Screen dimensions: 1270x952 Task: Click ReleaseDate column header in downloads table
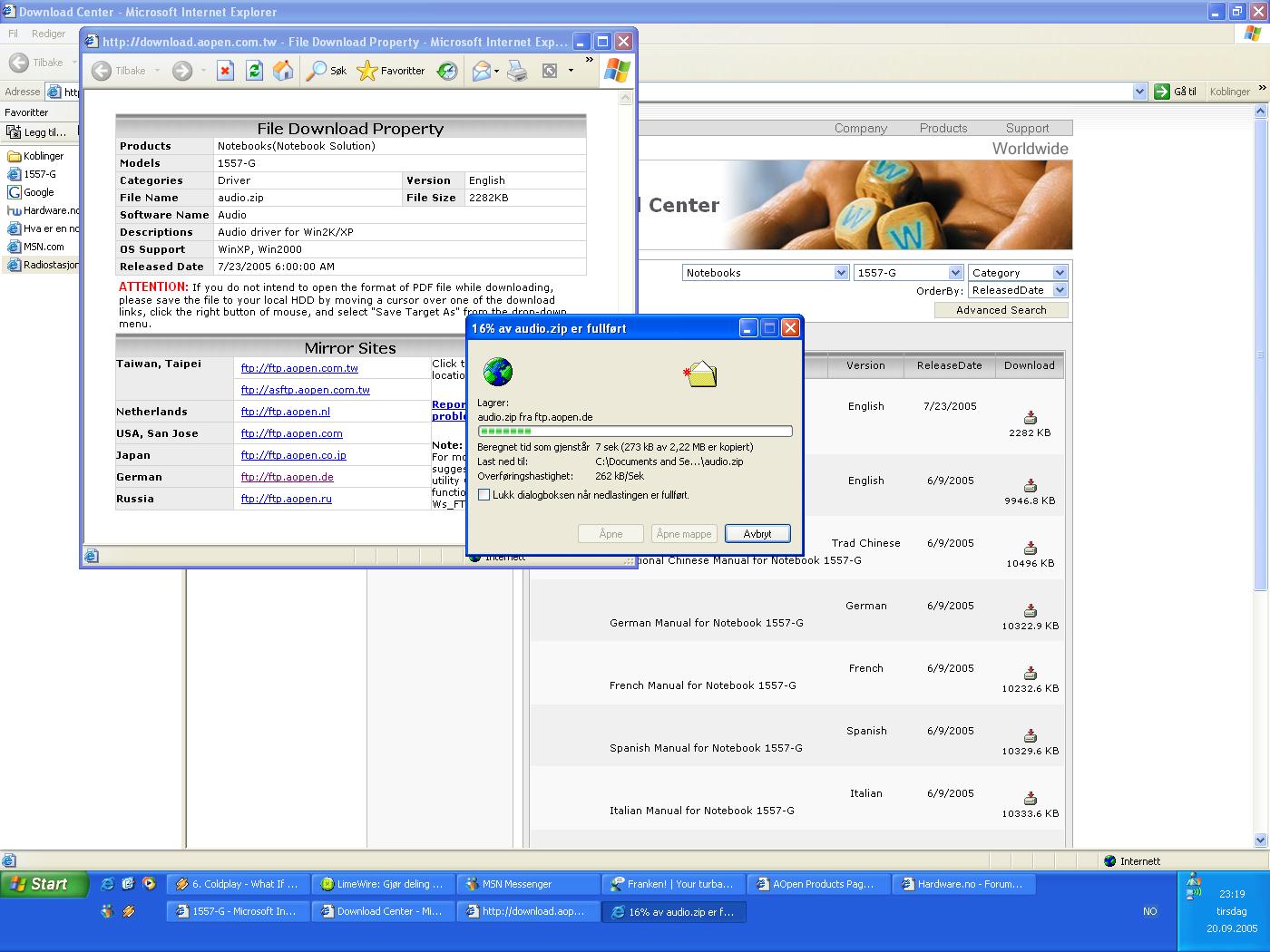949,365
